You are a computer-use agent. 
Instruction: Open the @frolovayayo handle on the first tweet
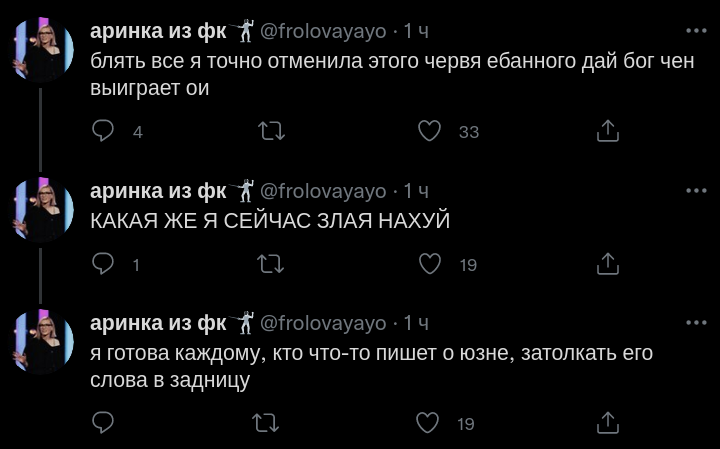pos(323,31)
